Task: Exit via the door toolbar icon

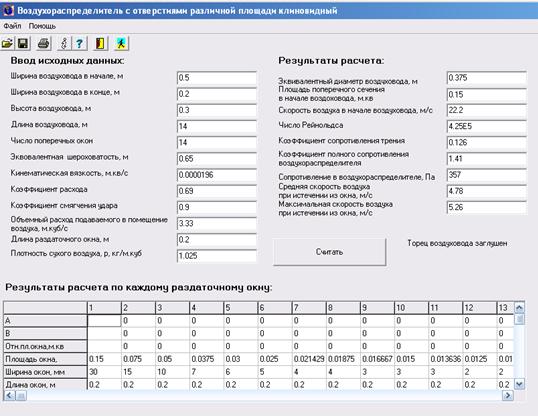Action: 100,44
